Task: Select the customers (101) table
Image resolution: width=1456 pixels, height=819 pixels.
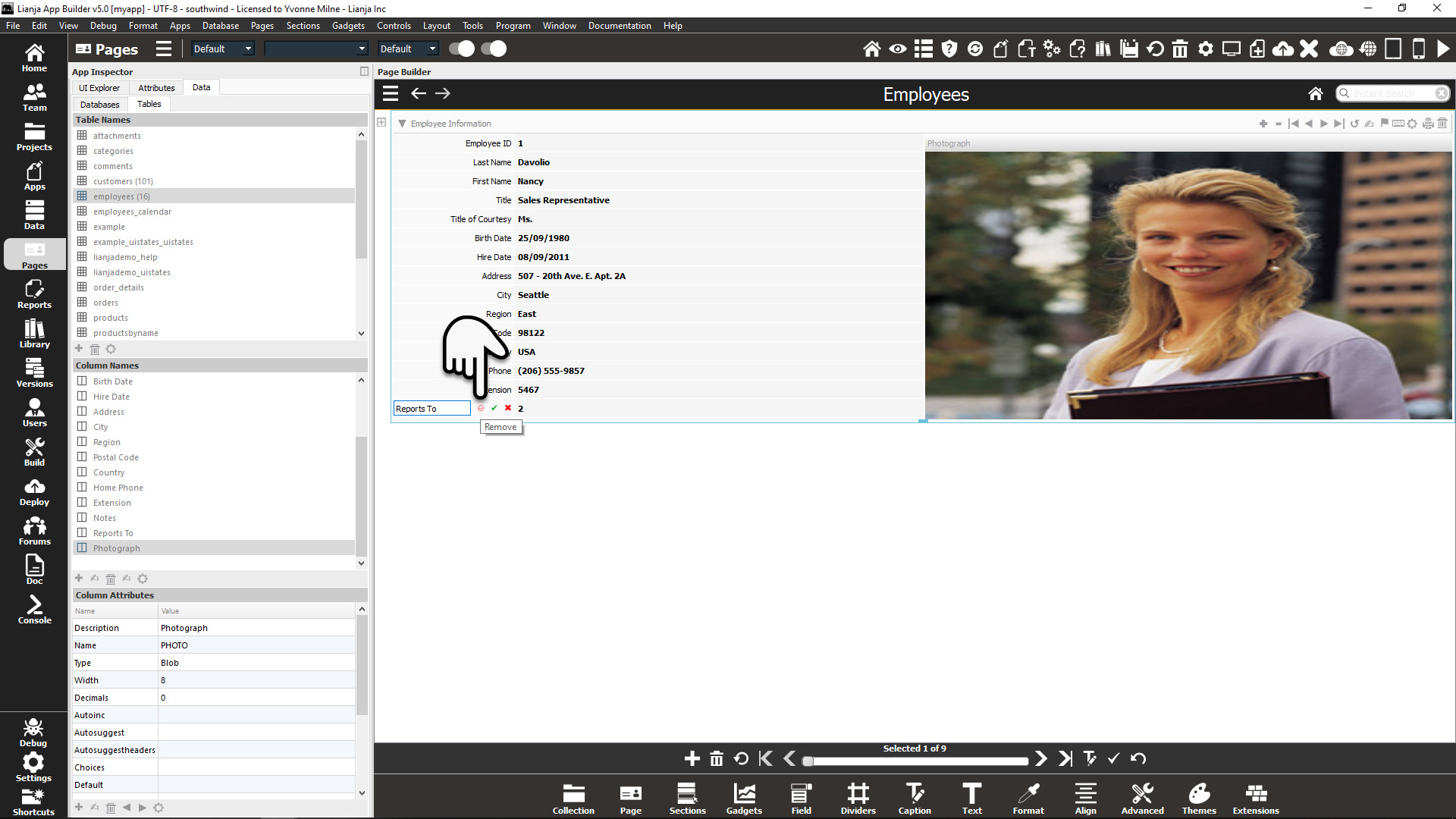Action: pos(123,181)
